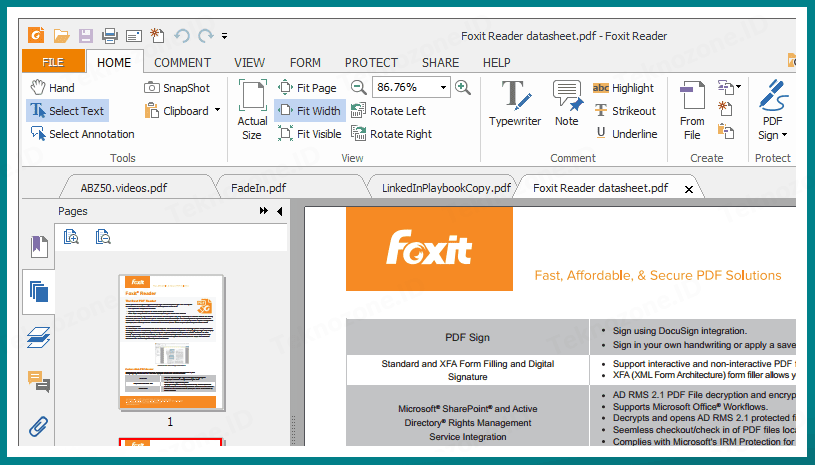
Task: Rotate the page right
Action: (391, 134)
